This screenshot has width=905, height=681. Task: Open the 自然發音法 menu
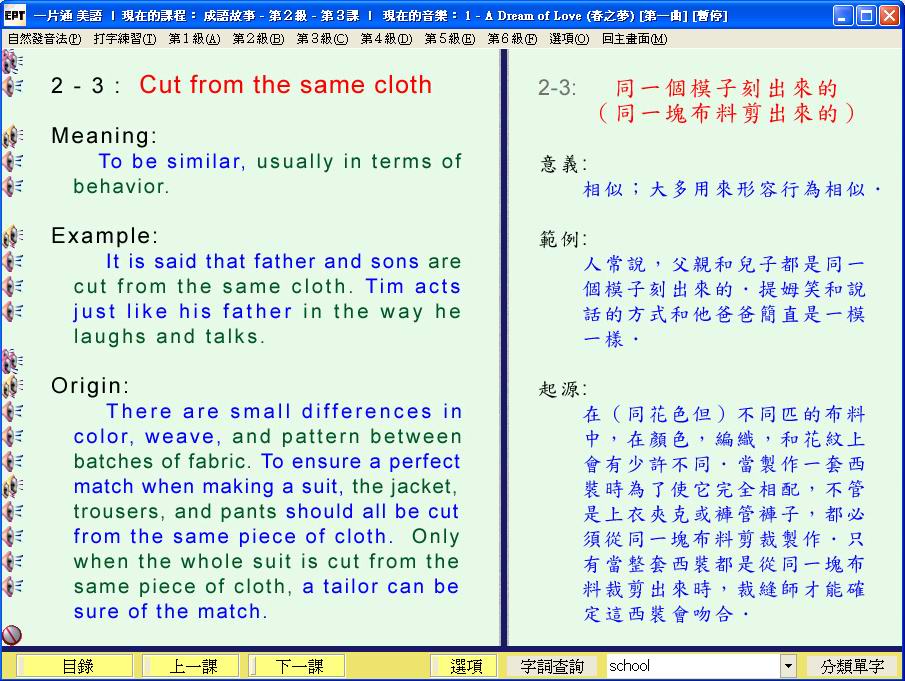[44, 39]
